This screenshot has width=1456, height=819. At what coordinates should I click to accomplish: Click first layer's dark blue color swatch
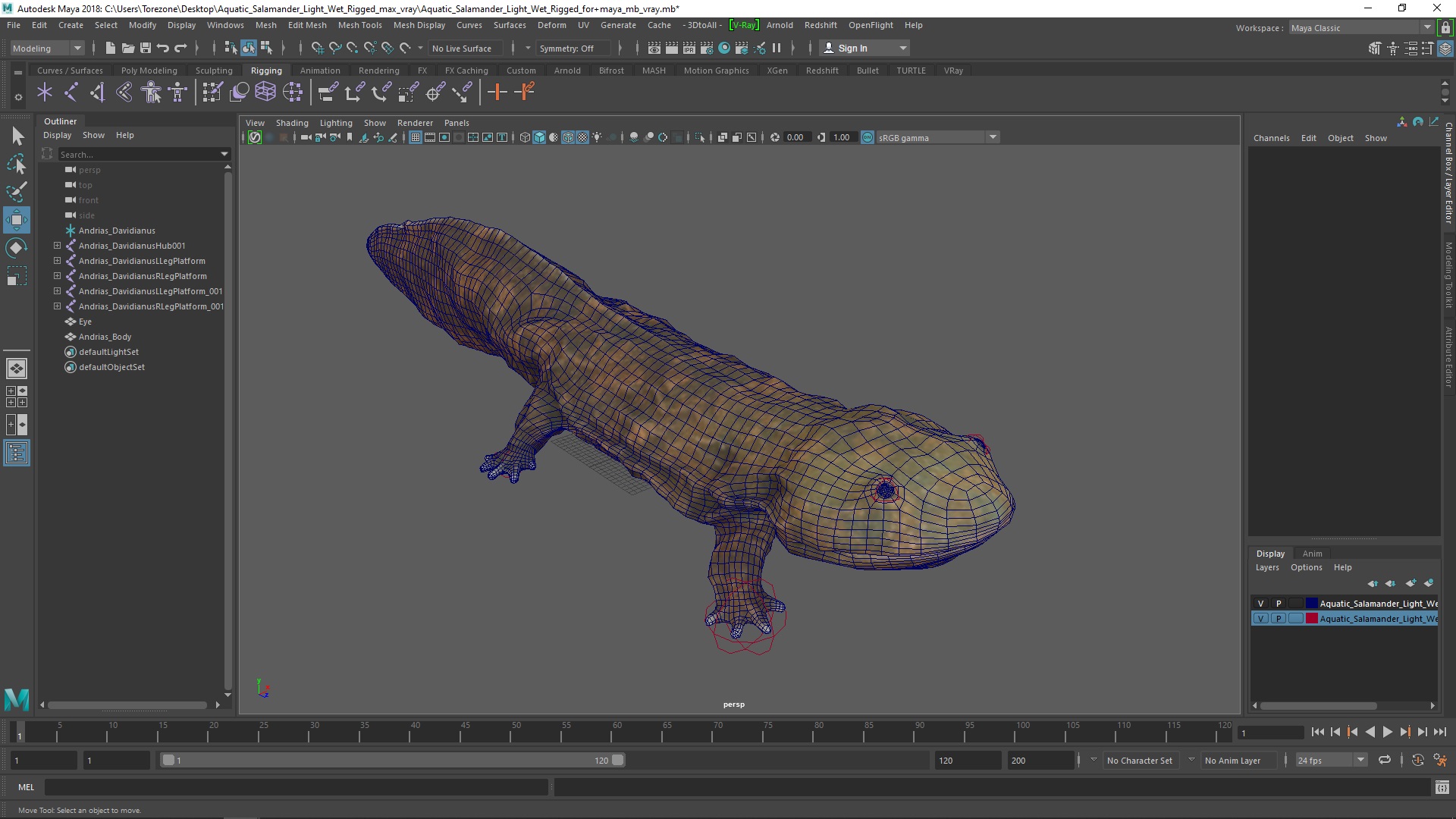pyautogui.click(x=1311, y=604)
